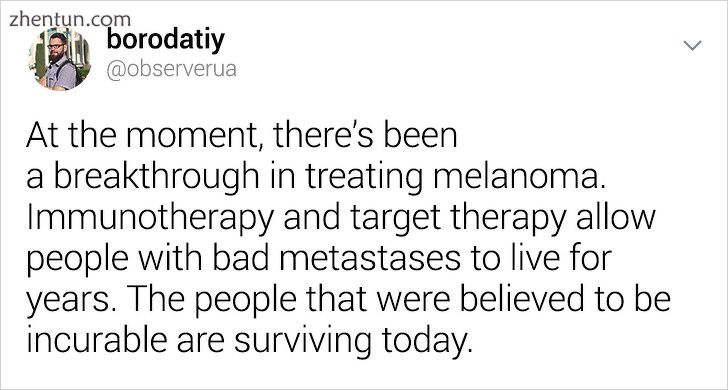Click the final line 'incurable are surviving today.'

point(249,341)
